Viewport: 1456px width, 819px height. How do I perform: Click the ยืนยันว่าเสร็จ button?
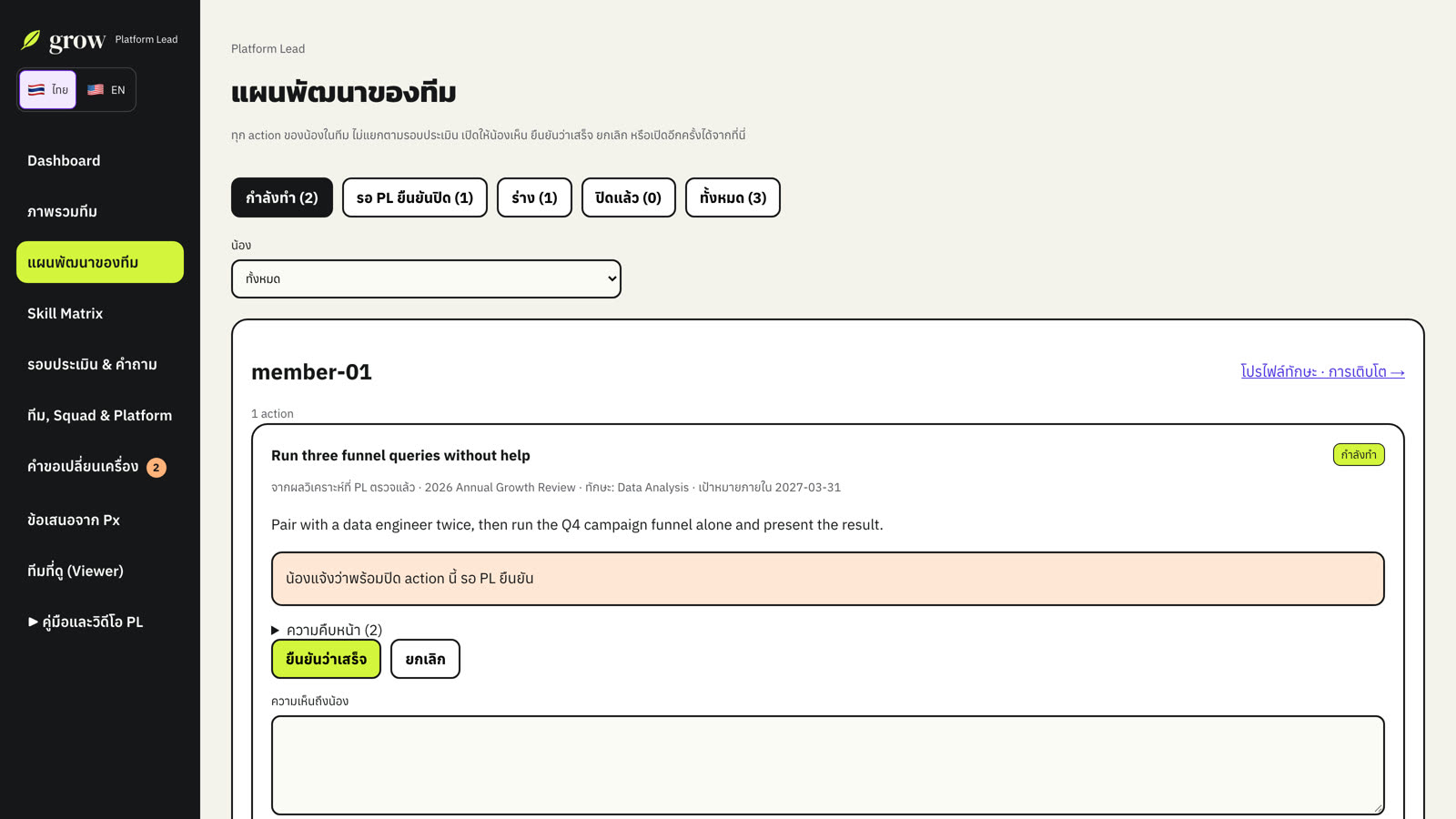pyautogui.click(x=326, y=659)
